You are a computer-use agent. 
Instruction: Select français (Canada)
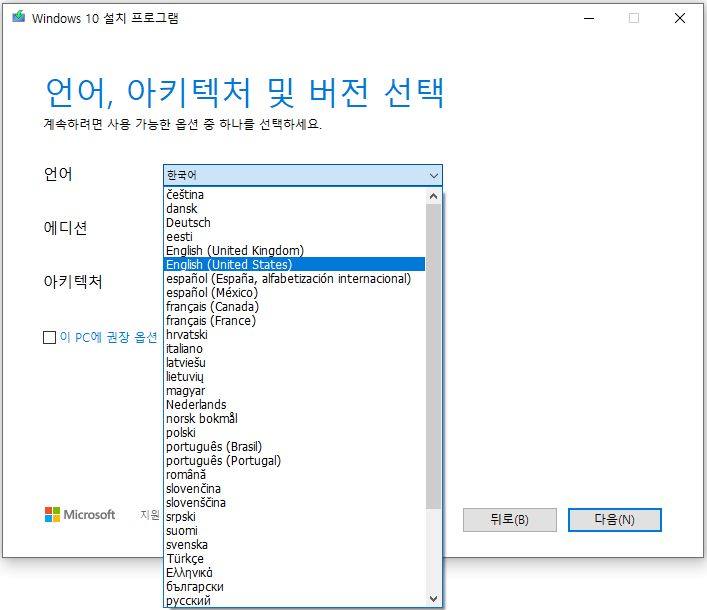pyautogui.click(x=294, y=306)
